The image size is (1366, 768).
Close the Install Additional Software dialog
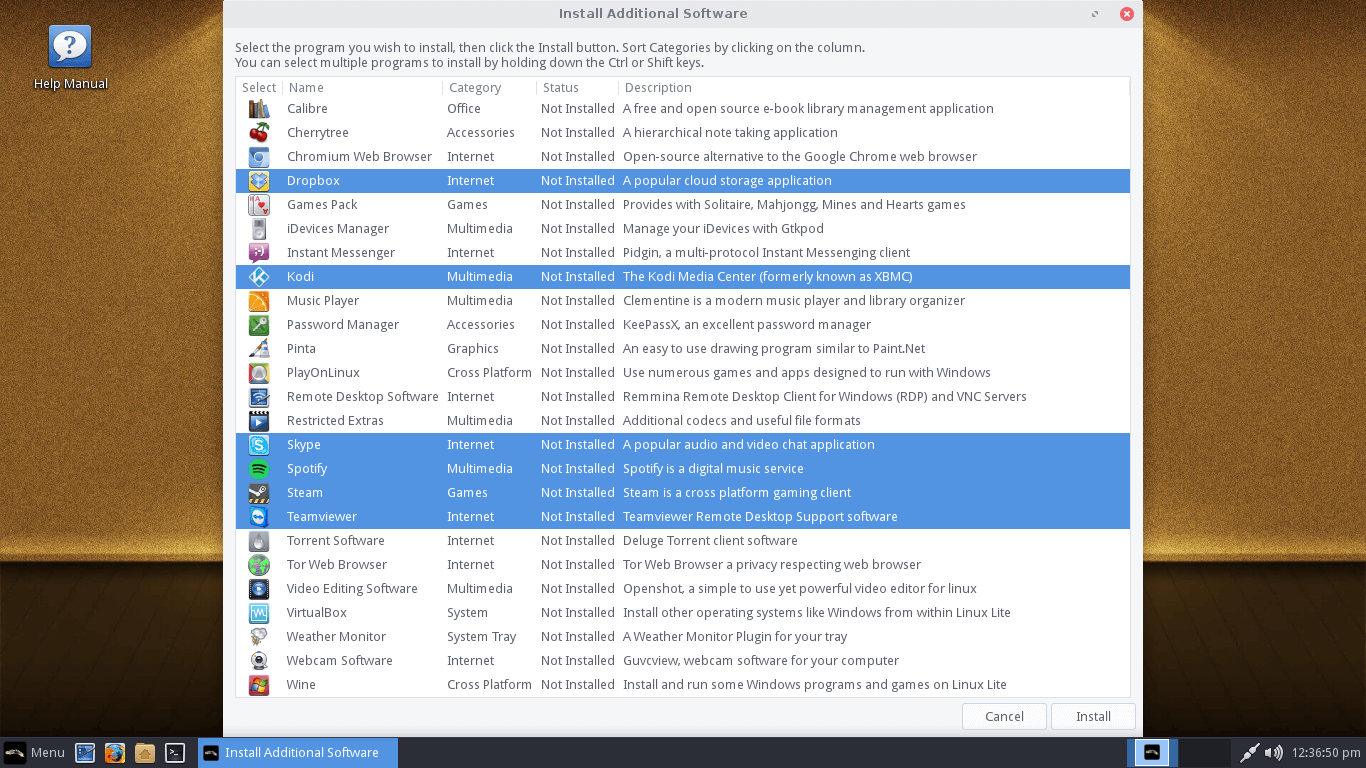tap(1127, 14)
